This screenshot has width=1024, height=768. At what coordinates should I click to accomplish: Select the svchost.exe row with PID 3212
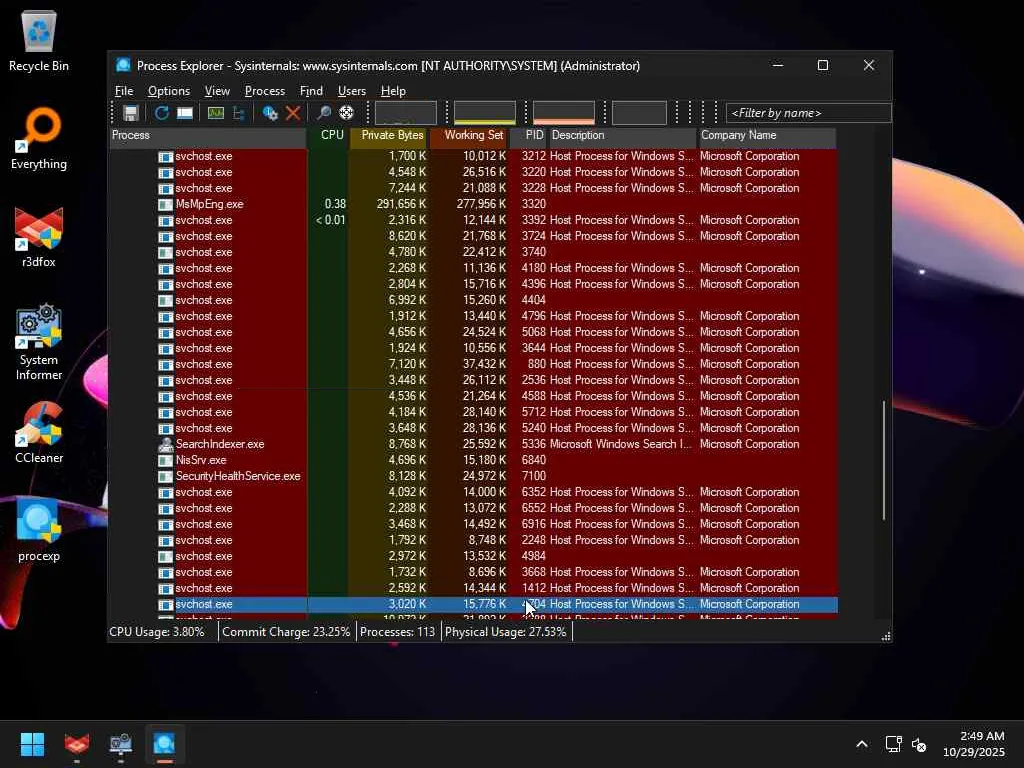(x=473, y=156)
